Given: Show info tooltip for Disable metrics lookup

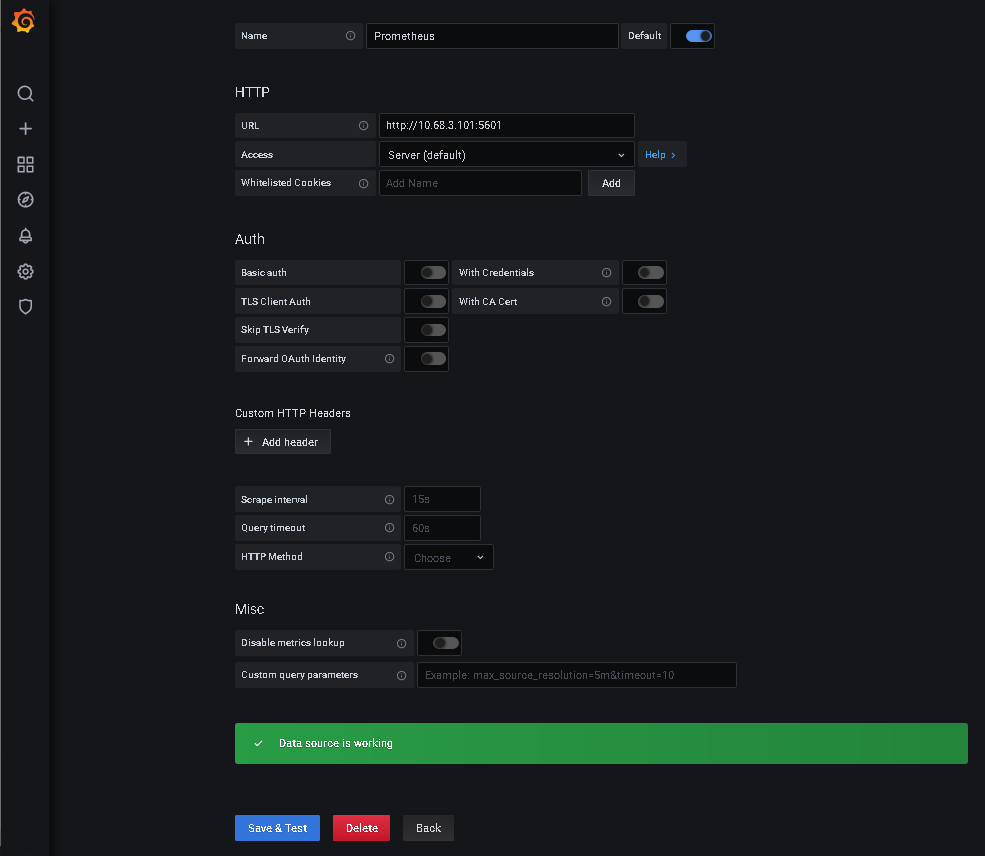Looking at the screenshot, I should point(401,643).
